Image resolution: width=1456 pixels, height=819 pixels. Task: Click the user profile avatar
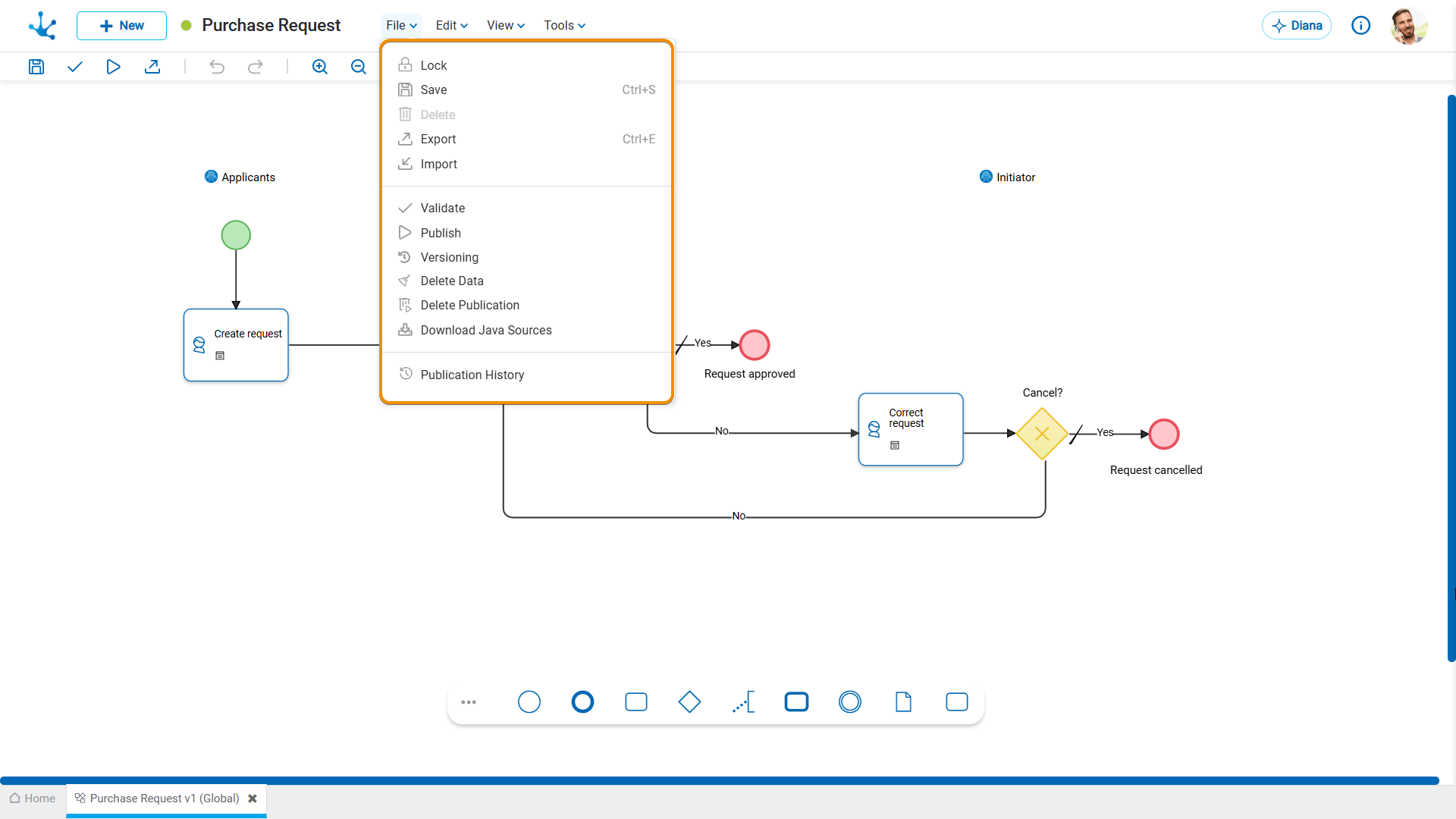pos(1409,26)
